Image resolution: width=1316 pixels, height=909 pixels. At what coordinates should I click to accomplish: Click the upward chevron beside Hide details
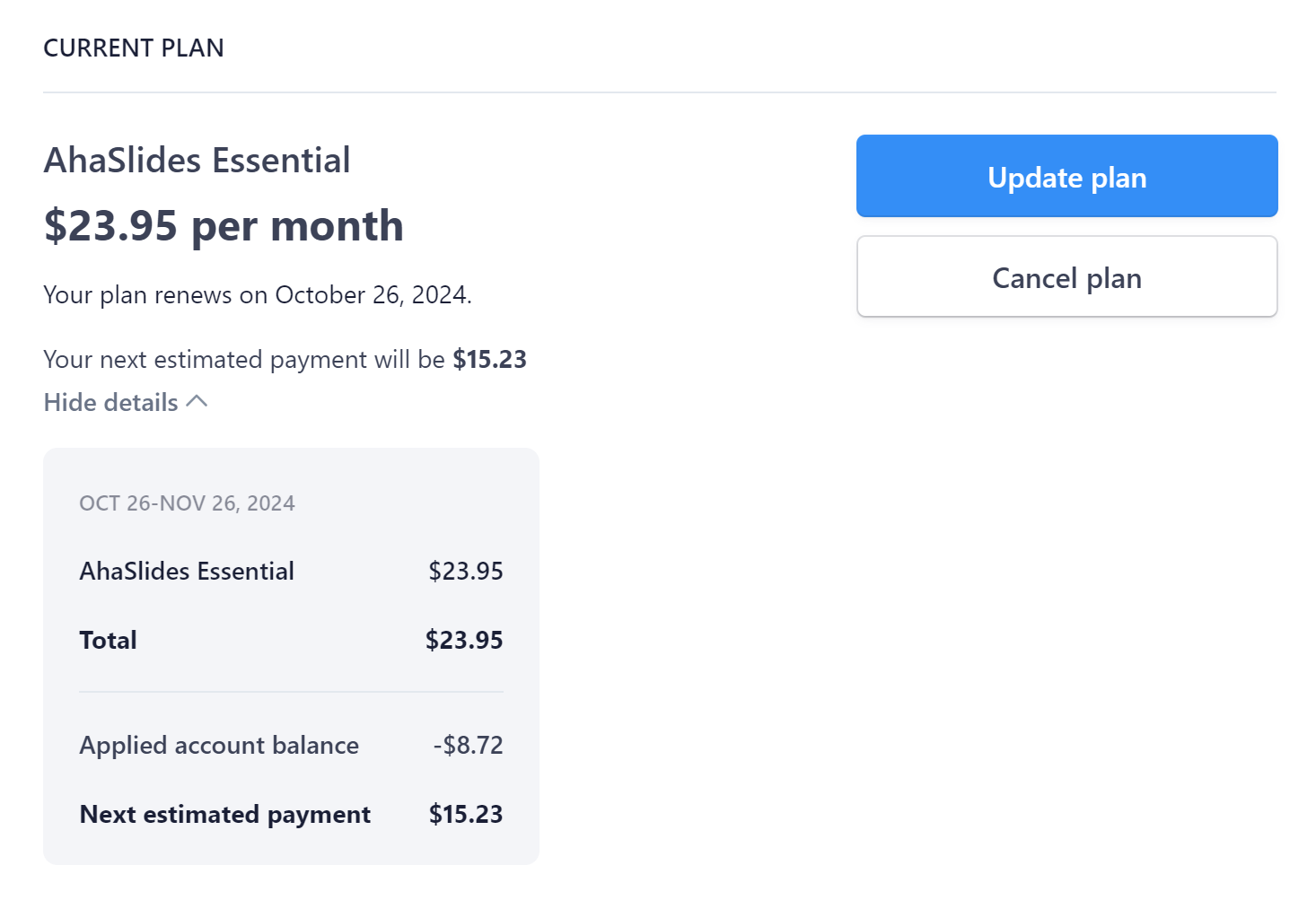(x=197, y=402)
